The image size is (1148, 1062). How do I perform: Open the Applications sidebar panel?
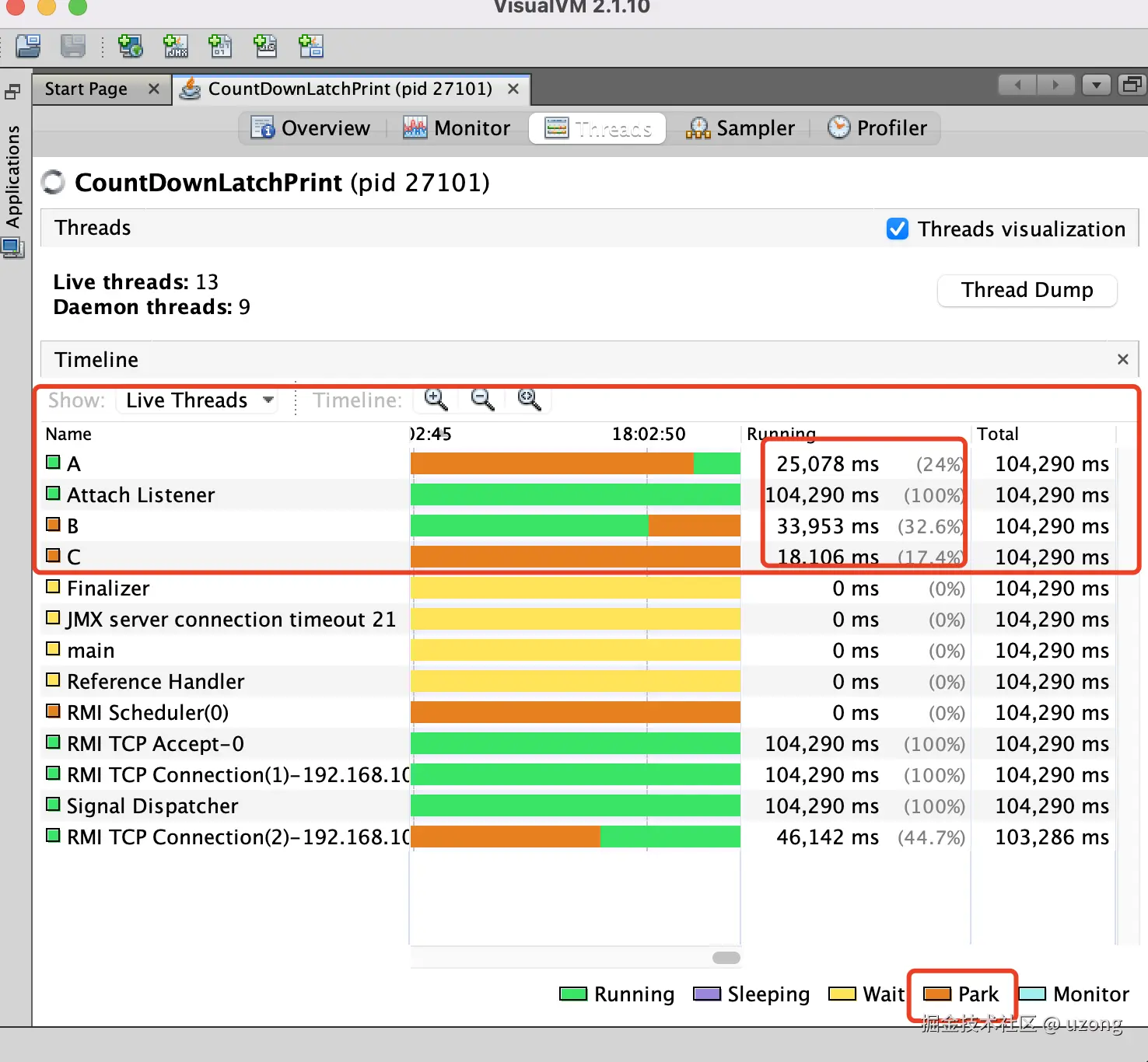pos(13,176)
